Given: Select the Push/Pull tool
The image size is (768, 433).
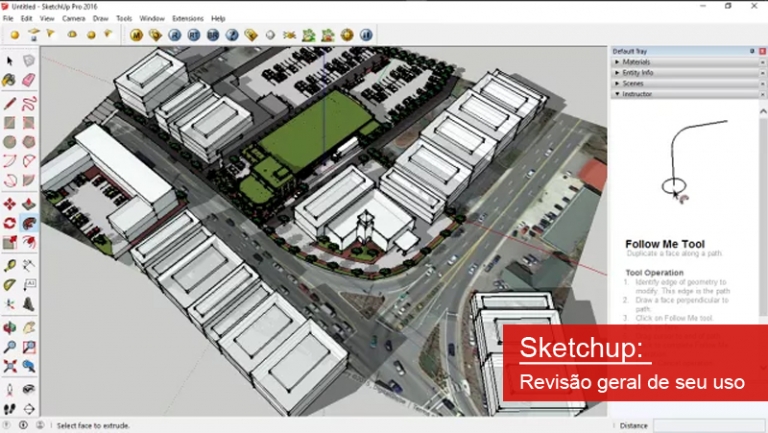Looking at the screenshot, I should (29, 204).
